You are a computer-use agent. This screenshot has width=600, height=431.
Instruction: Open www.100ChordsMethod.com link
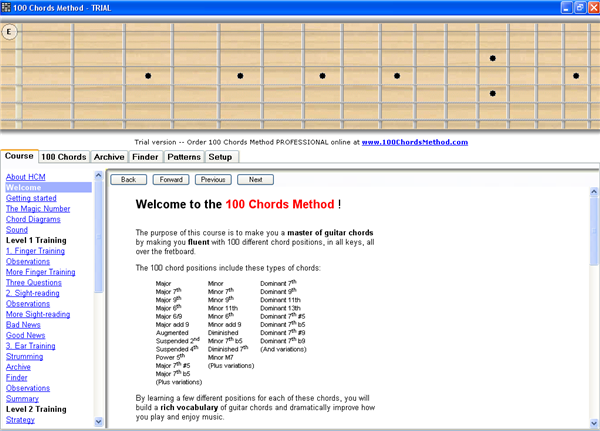click(x=415, y=142)
